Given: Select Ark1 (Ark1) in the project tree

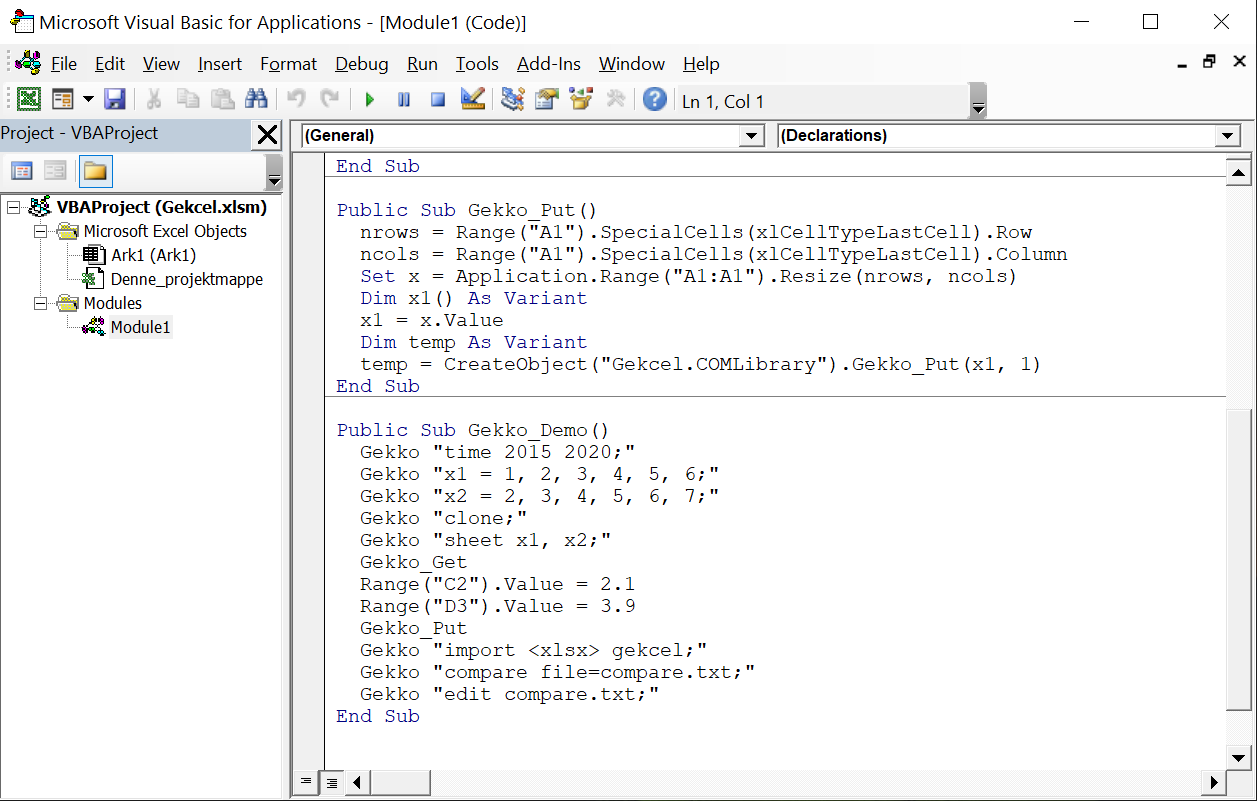Looking at the screenshot, I should pos(153,255).
